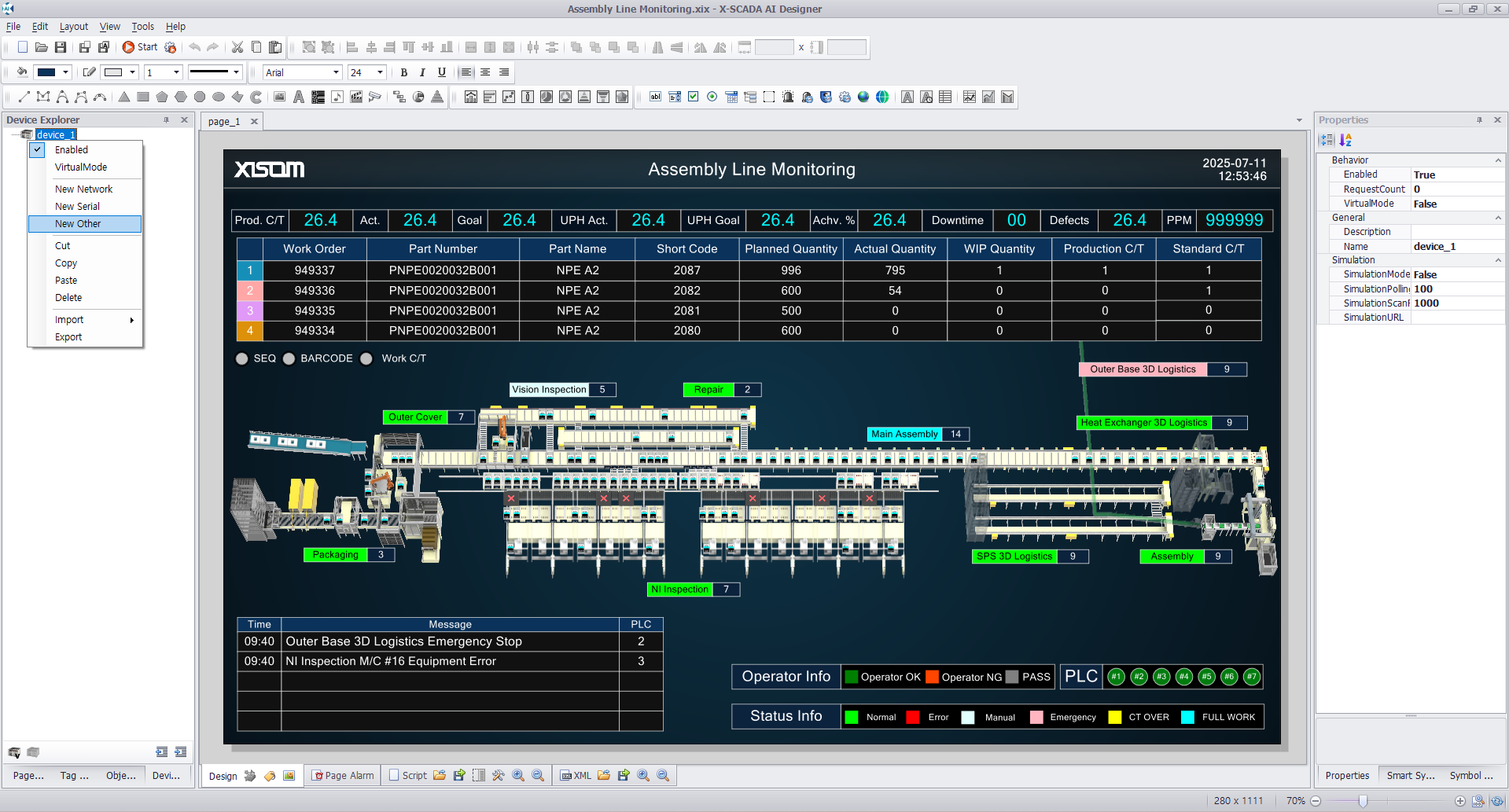Open the Script tab
The image size is (1509, 812).
(408, 776)
